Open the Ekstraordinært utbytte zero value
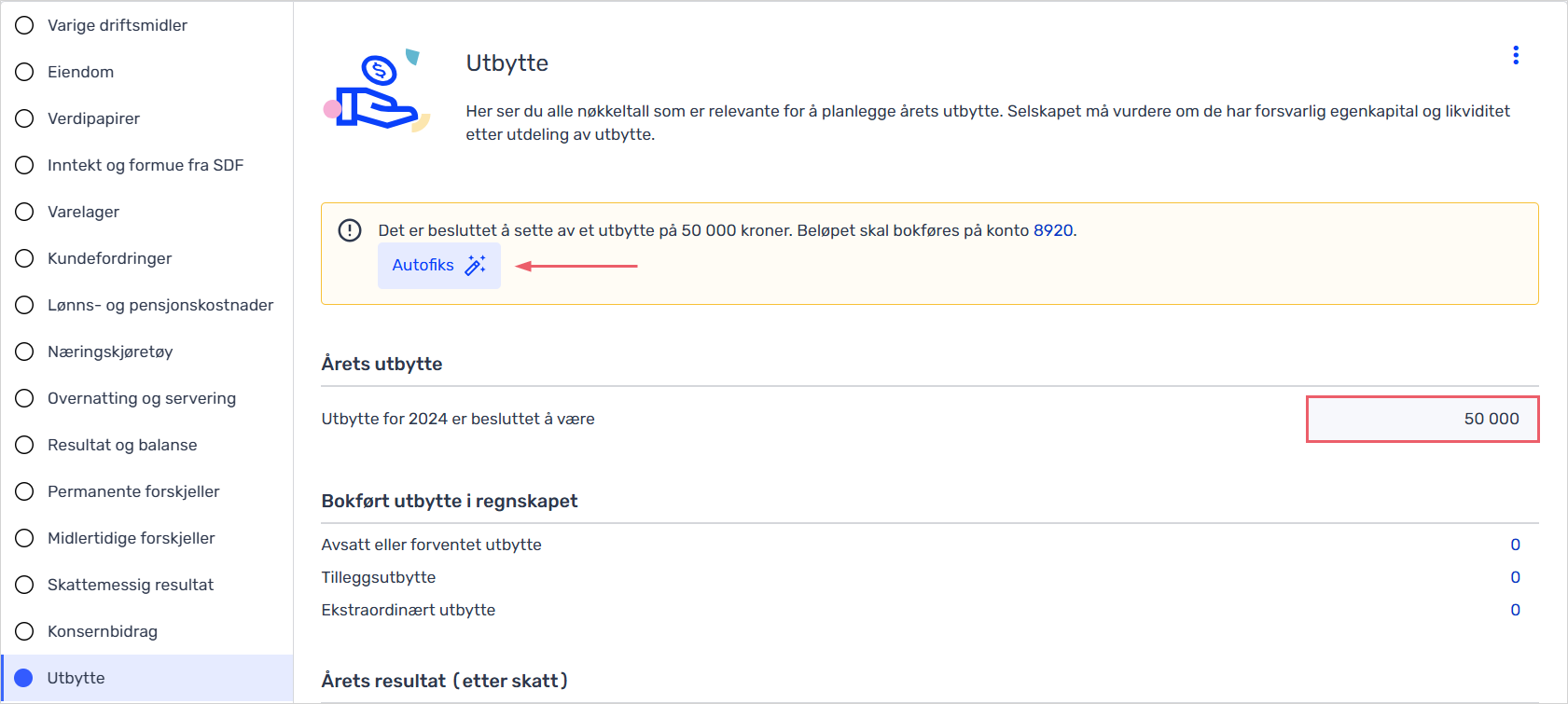Image resolution: width=1568 pixels, height=704 pixels. pyautogui.click(x=1516, y=610)
